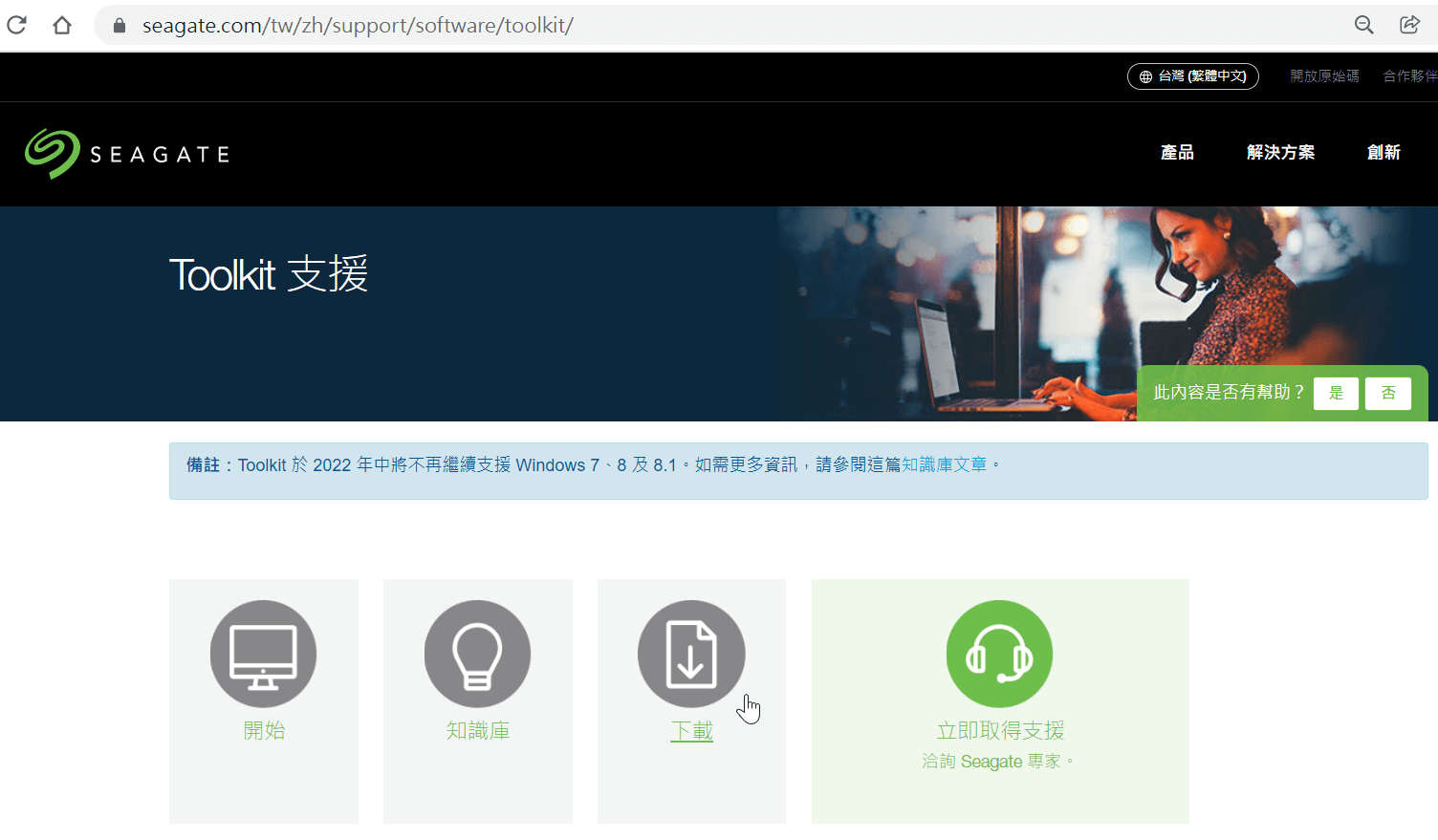1438x840 pixels.
Task: Click the 開放原始碼 link
Action: [1324, 76]
